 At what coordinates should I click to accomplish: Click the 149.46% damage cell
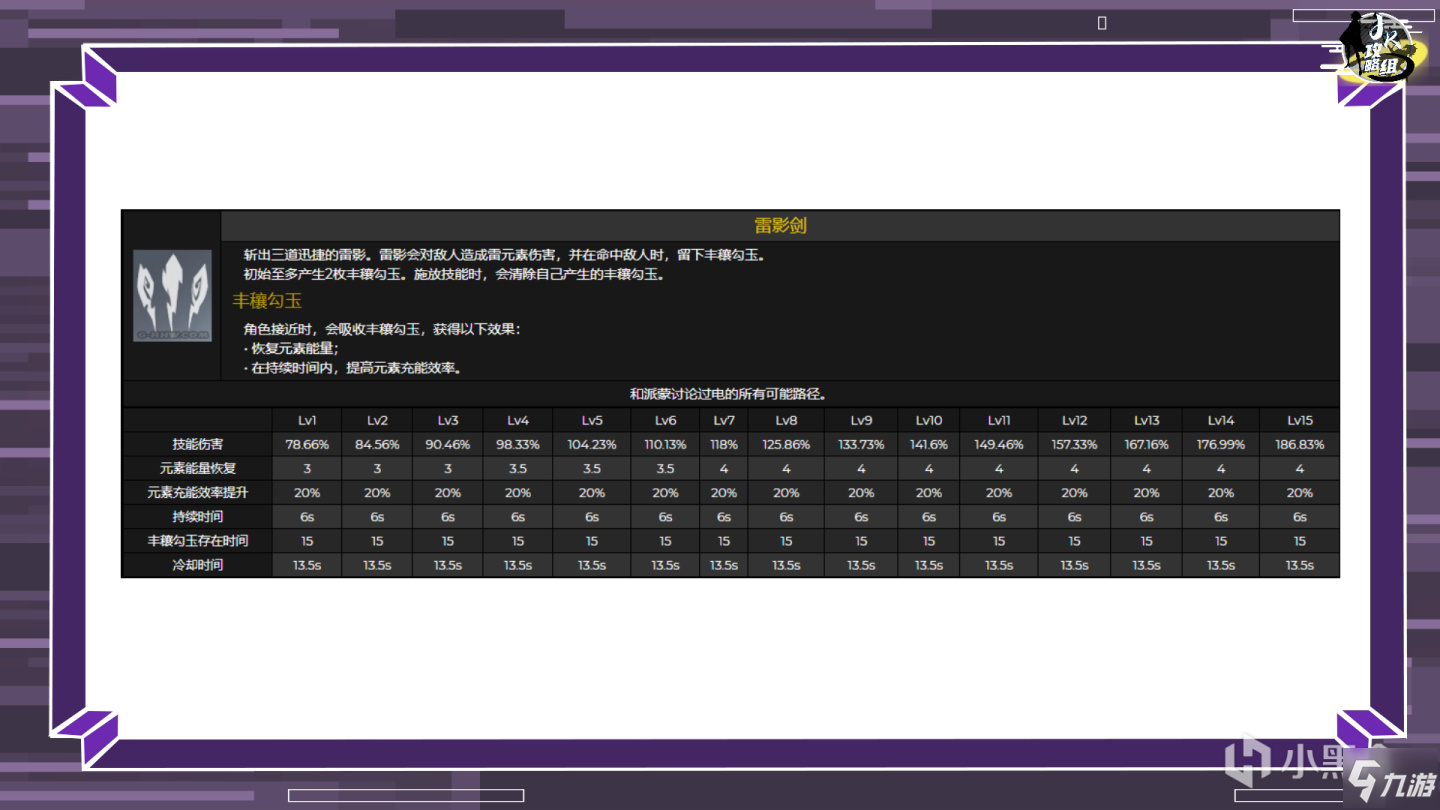[x=999, y=445]
